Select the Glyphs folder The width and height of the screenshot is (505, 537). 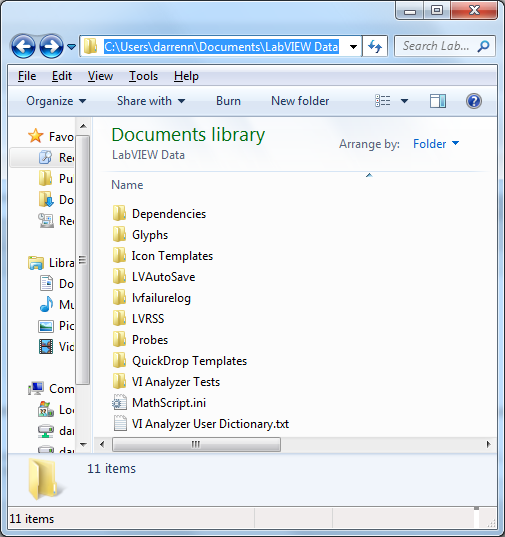point(140,235)
